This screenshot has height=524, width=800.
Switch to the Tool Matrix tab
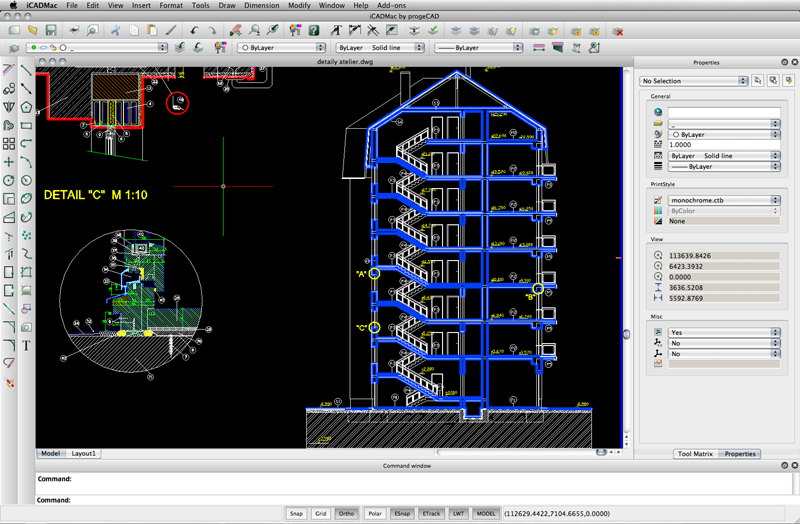(x=695, y=454)
